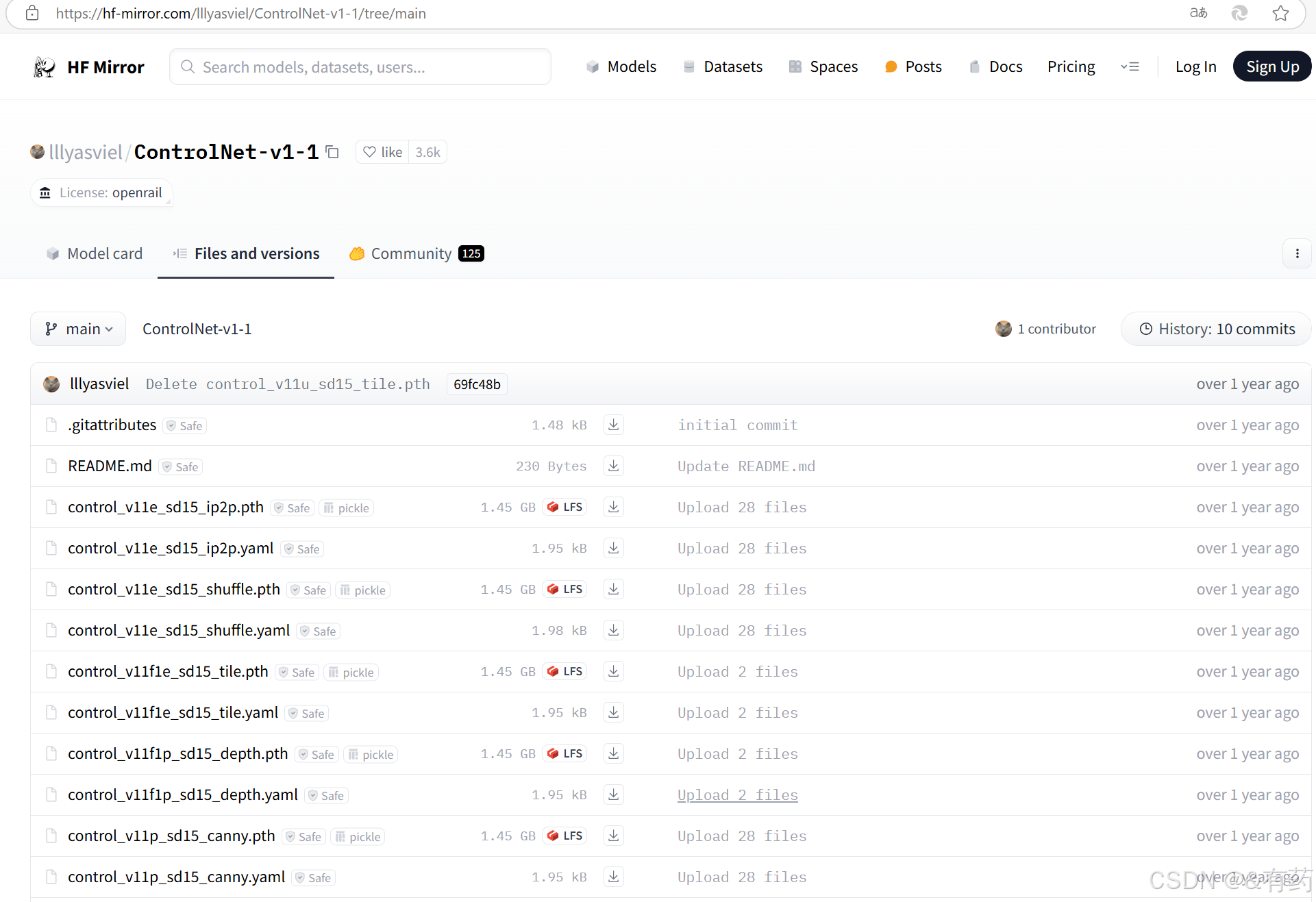This screenshot has height=902, width=1316.
Task: Click the LFS badge for control_v11p_sd15_canny.pth
Action: tap(565, 836)
